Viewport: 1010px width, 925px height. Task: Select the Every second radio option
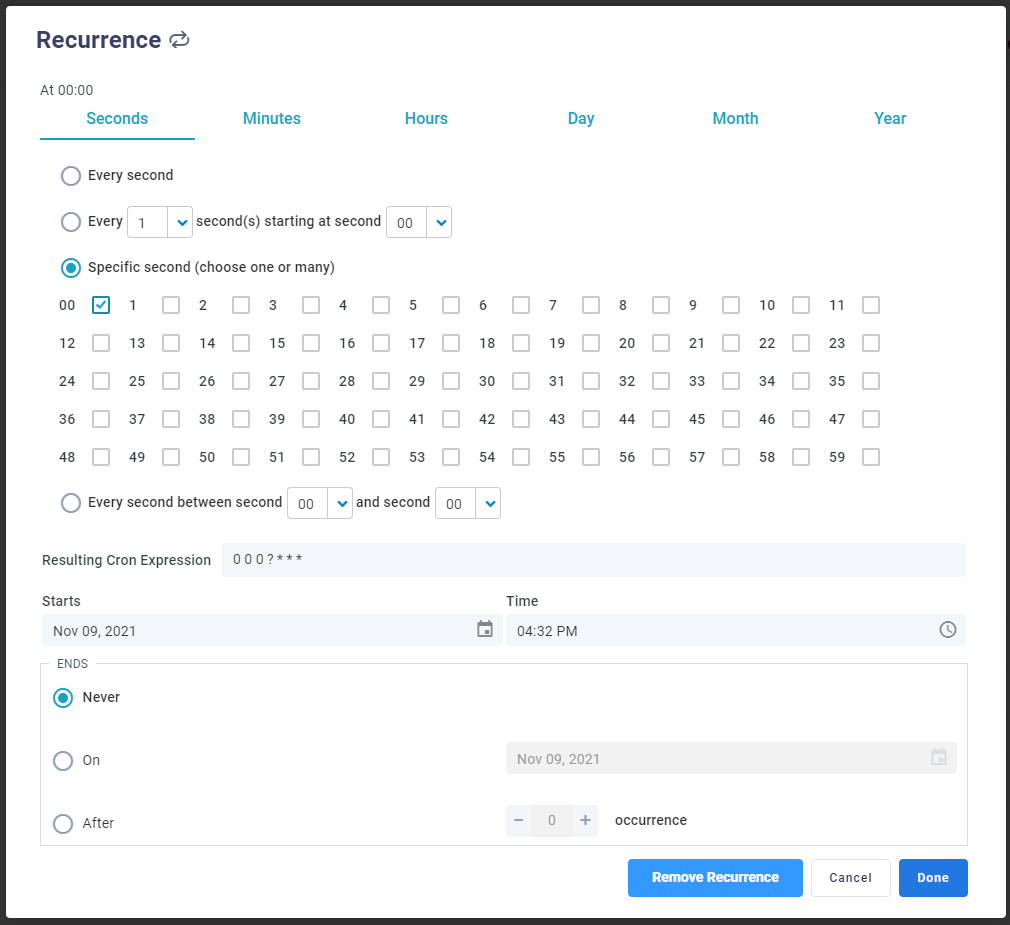coord(71,176)
